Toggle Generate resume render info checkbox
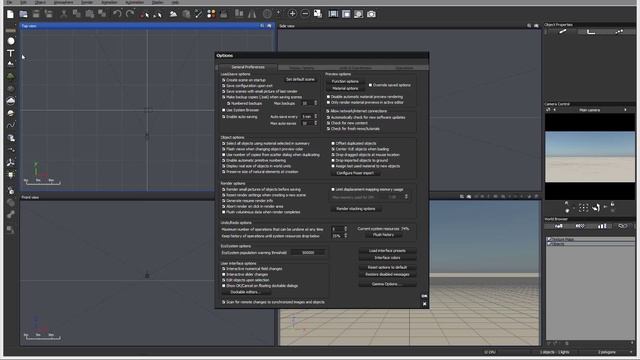The width and height of the screenshot is (640, 360). tap(224, 201)
